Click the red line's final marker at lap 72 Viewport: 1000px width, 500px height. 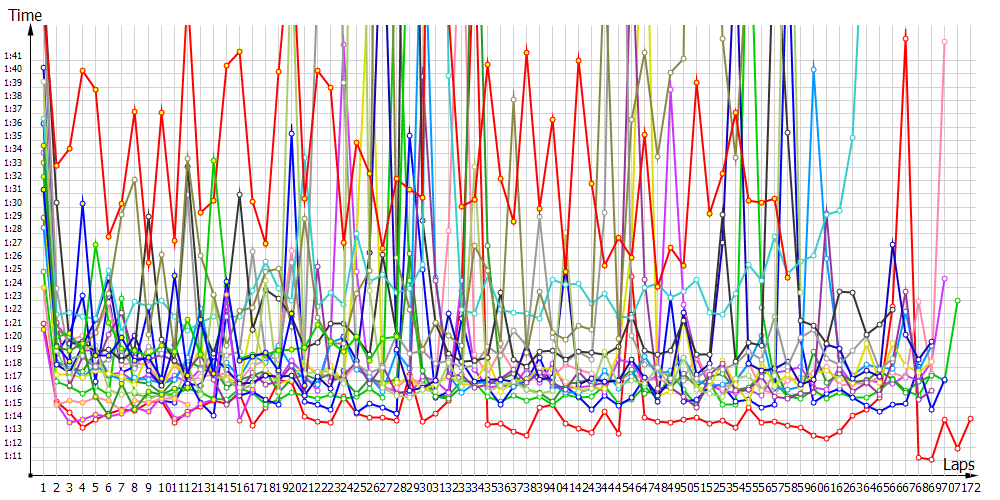click(970, 418)
